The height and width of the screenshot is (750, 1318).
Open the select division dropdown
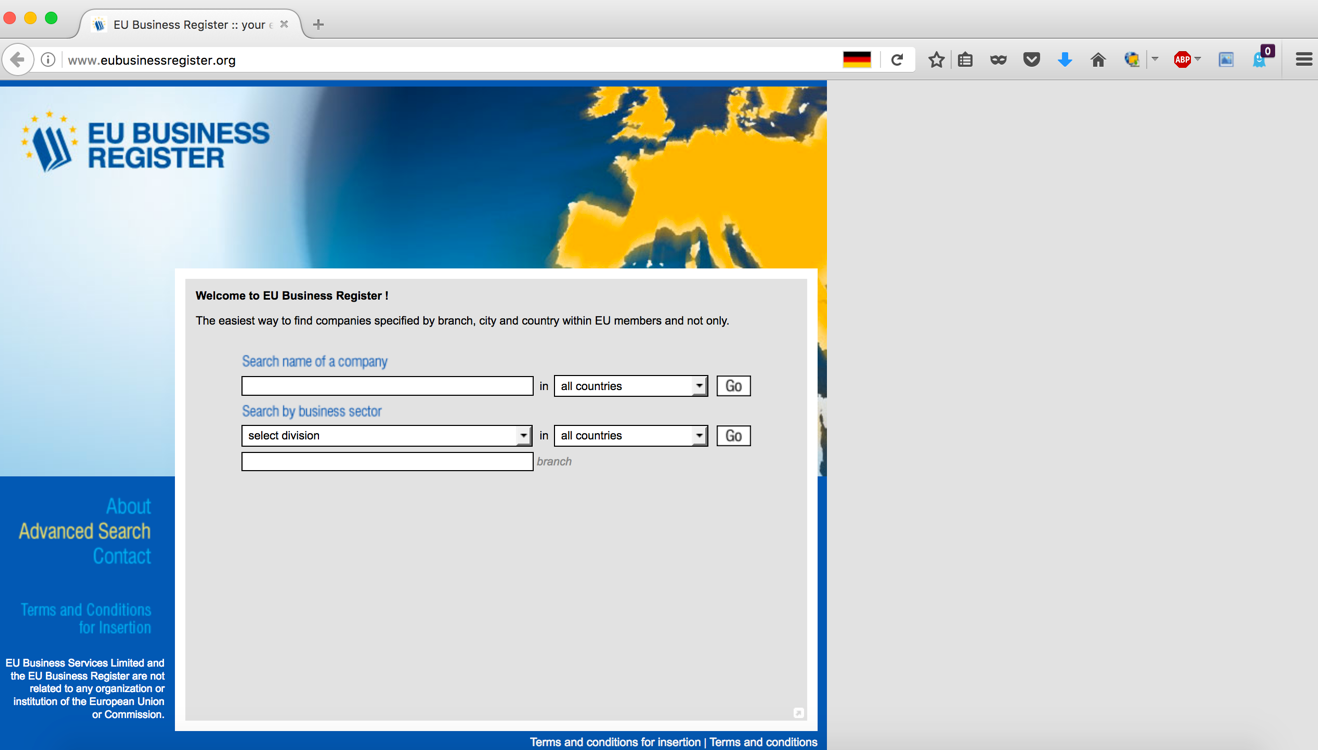click(387, 436)
